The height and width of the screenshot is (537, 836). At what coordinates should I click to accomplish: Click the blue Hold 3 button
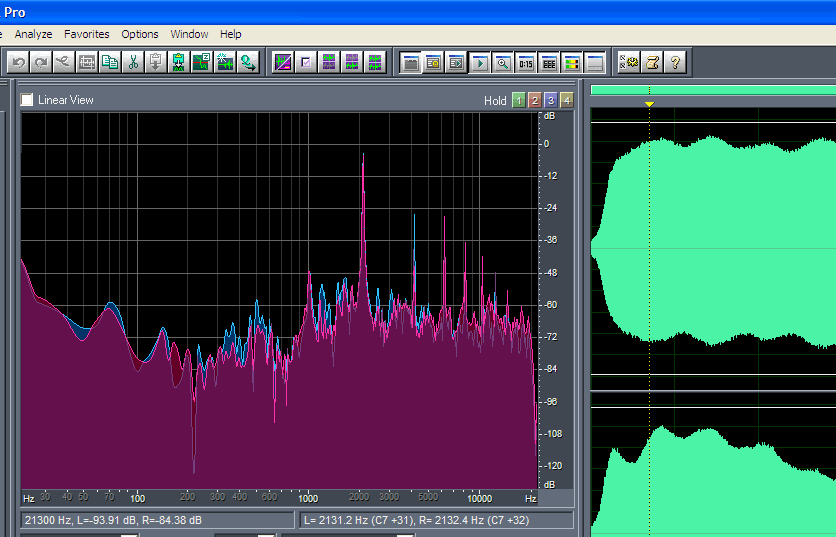click(551, 100)
